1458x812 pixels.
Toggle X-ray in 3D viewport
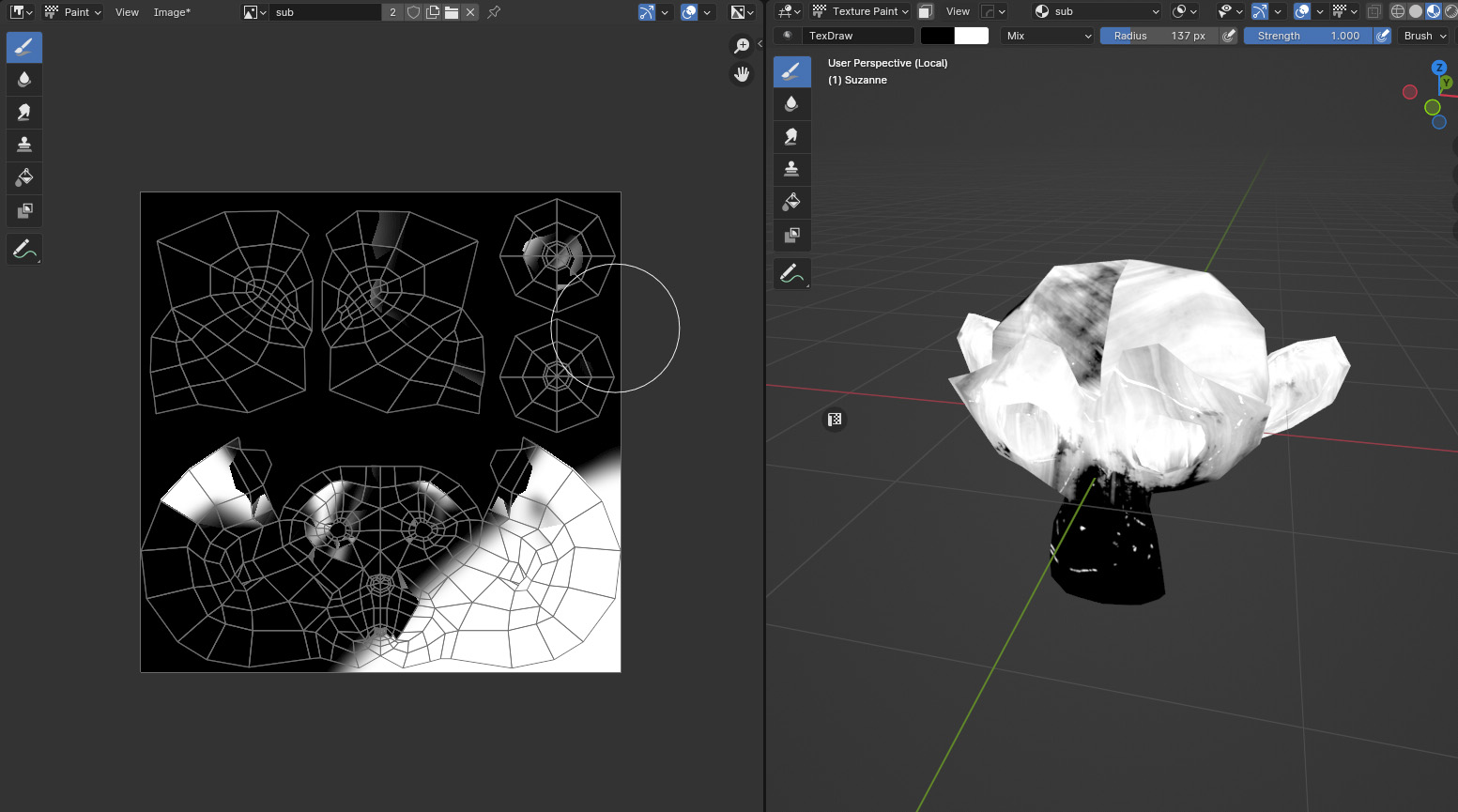click(1374, 11)
